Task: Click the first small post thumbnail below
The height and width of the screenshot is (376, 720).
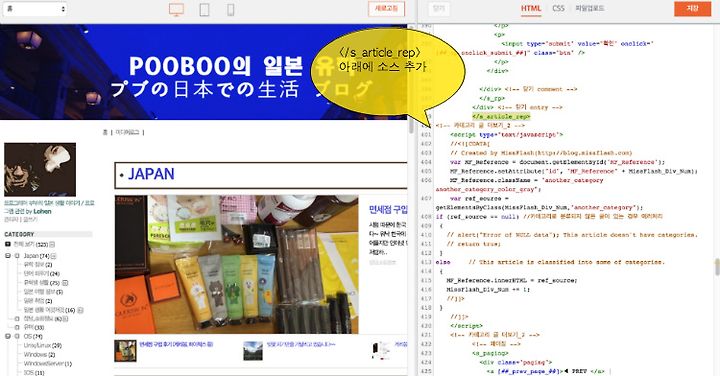Action: [125, 351]
